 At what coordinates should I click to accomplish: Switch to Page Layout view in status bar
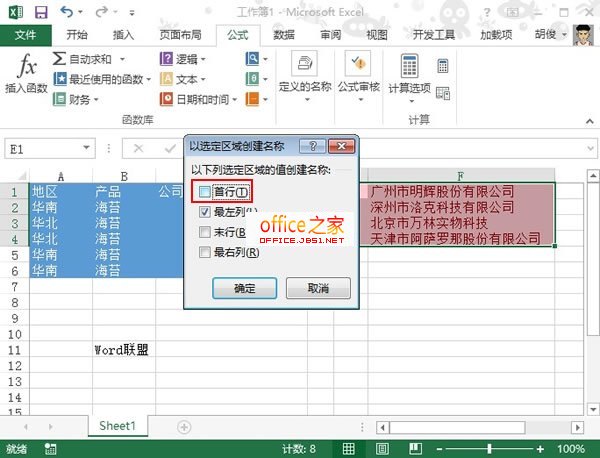382,448
